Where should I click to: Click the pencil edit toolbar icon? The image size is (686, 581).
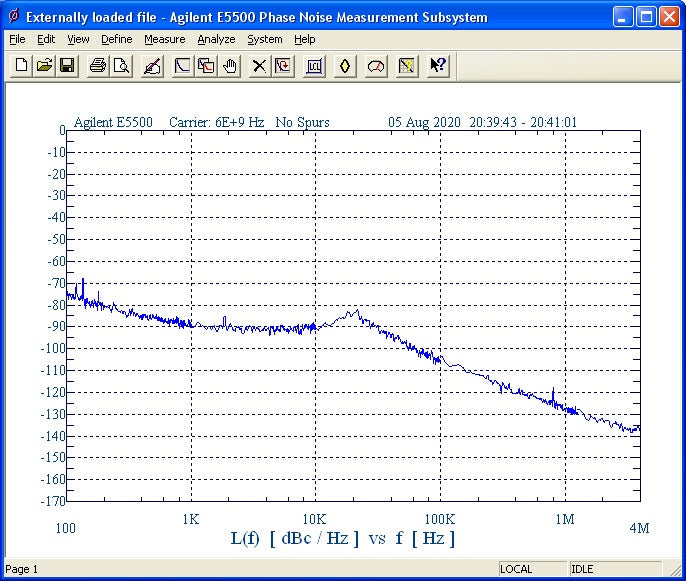152,66
